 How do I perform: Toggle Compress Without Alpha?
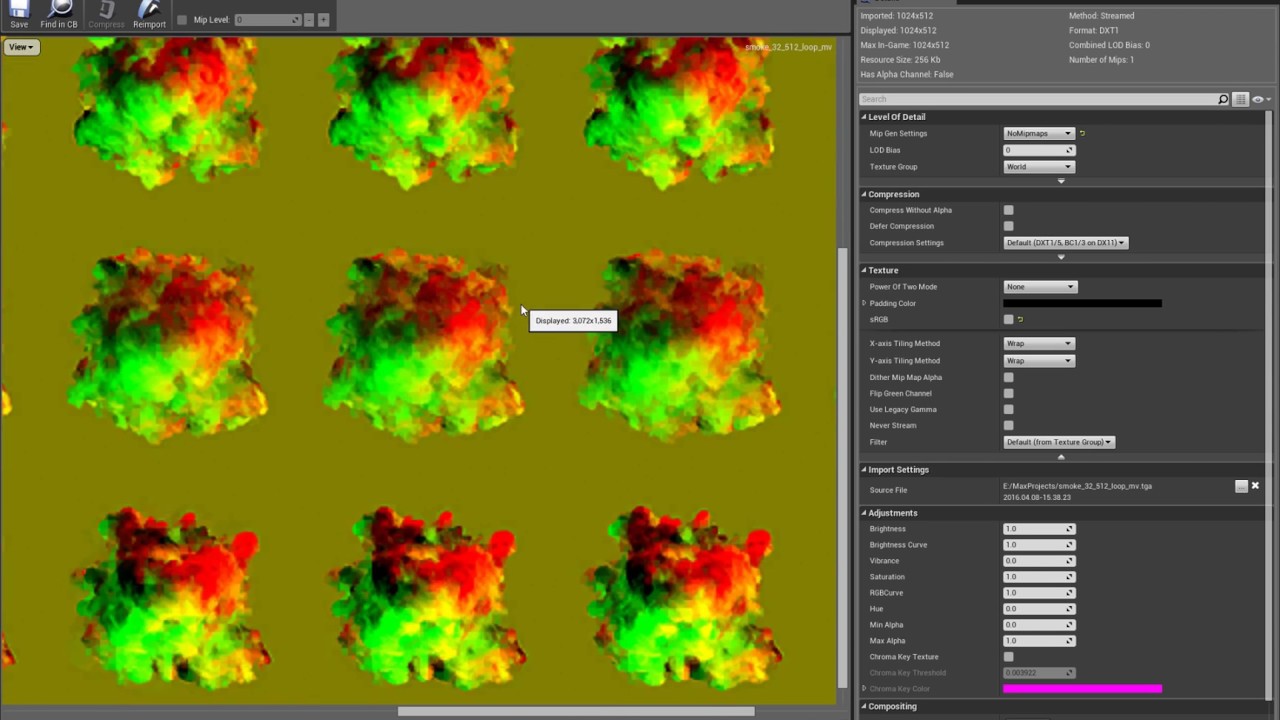1008,210
